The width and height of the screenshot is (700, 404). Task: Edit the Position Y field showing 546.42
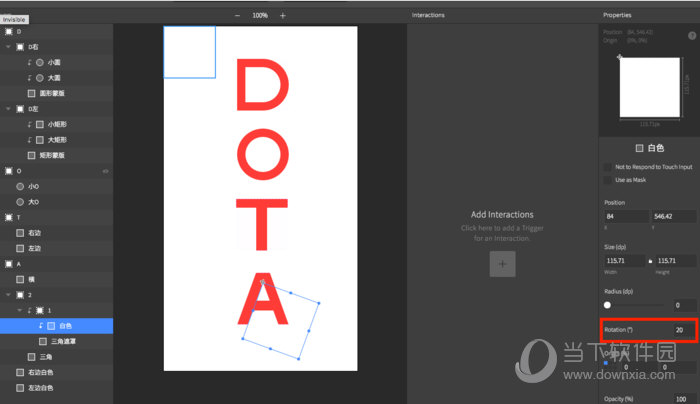click(674, 217)
